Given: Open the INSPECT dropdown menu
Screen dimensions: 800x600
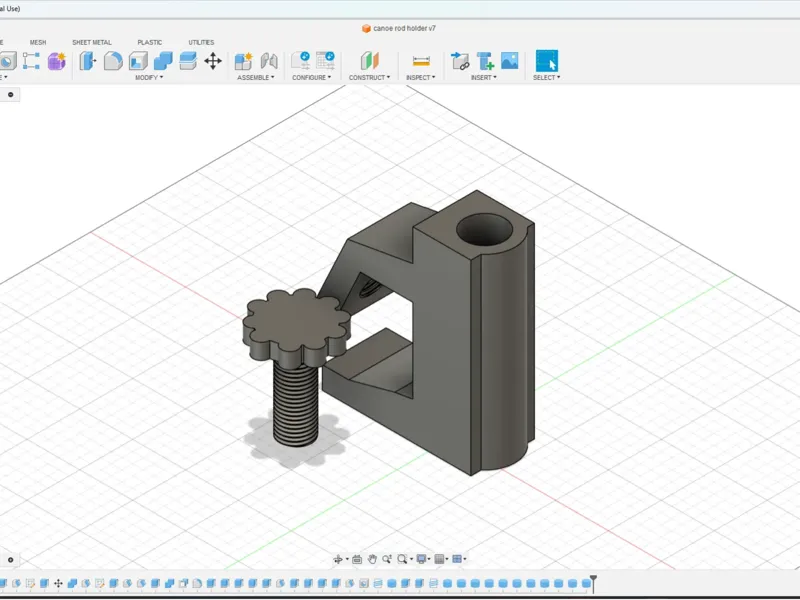Looking at the screenshot, I should click(x=421, y=78).
